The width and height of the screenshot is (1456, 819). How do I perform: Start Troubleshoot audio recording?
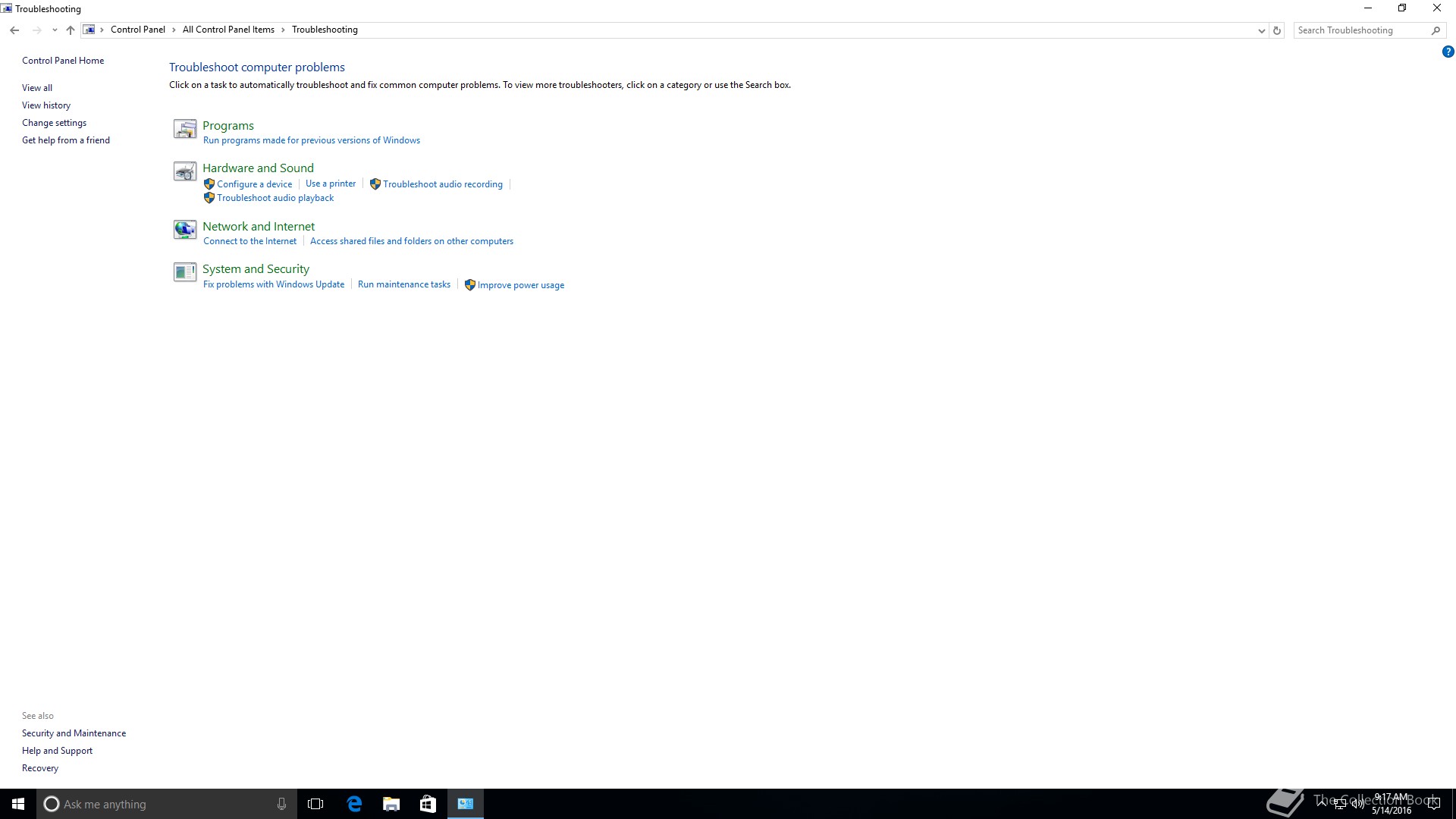(x=443, y=184)
